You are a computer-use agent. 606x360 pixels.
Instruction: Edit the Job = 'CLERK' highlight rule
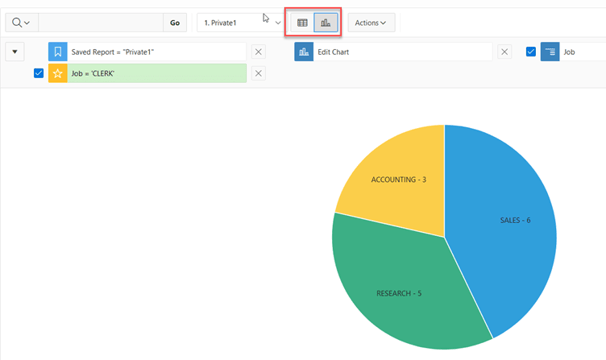click(157, 73)
